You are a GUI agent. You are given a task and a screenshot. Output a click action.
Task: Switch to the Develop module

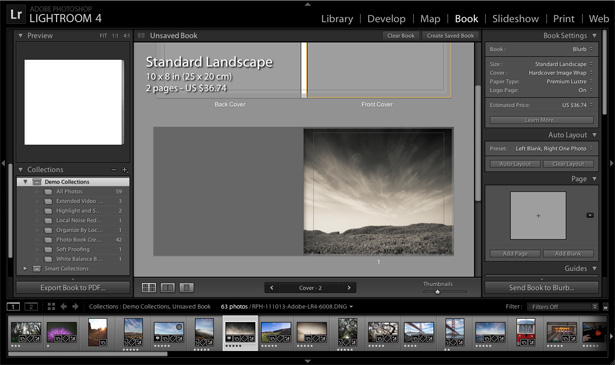click(x=386, y=19)
